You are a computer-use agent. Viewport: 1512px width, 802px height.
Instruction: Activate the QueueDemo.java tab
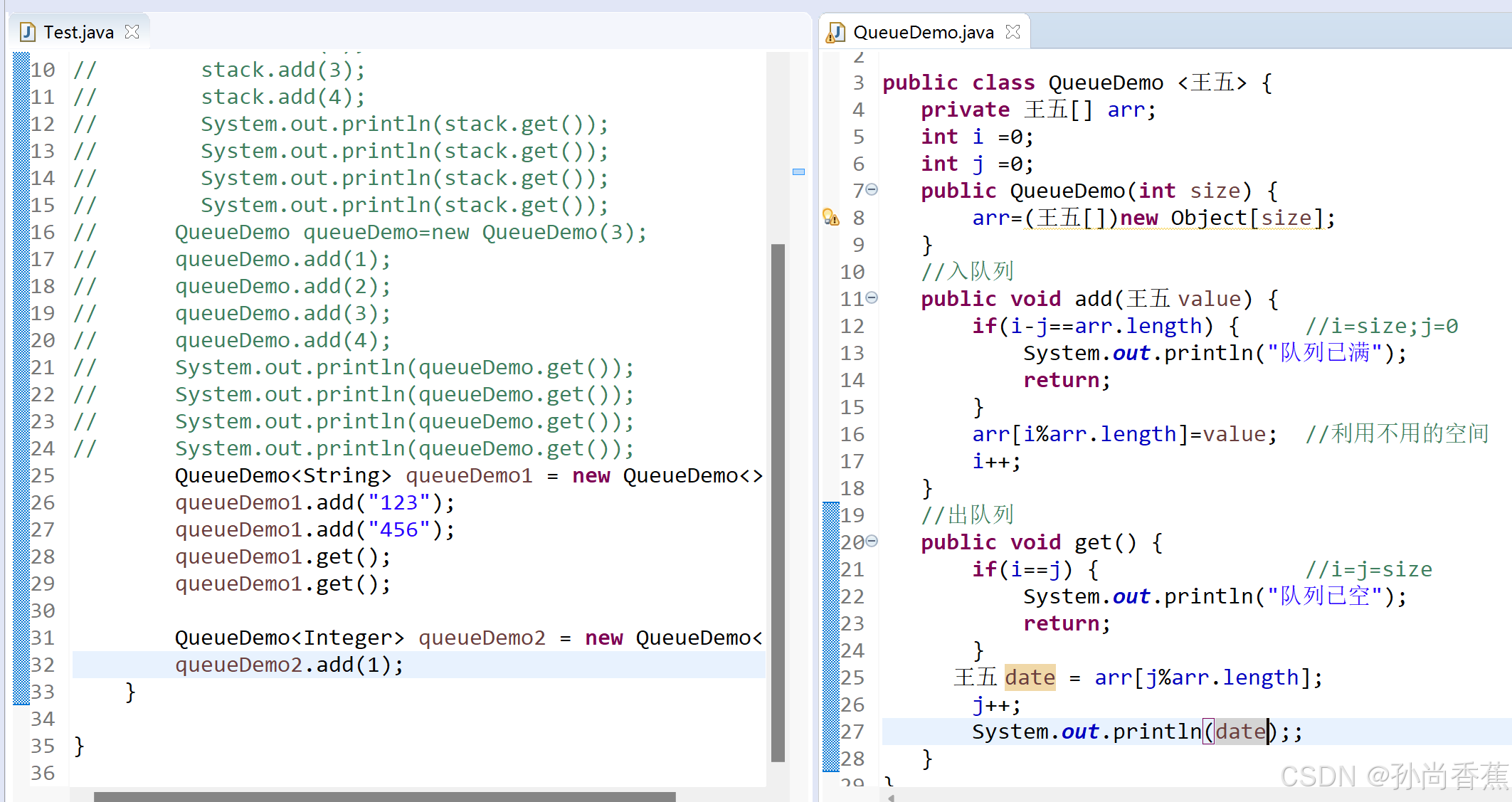tap(923, 32)
